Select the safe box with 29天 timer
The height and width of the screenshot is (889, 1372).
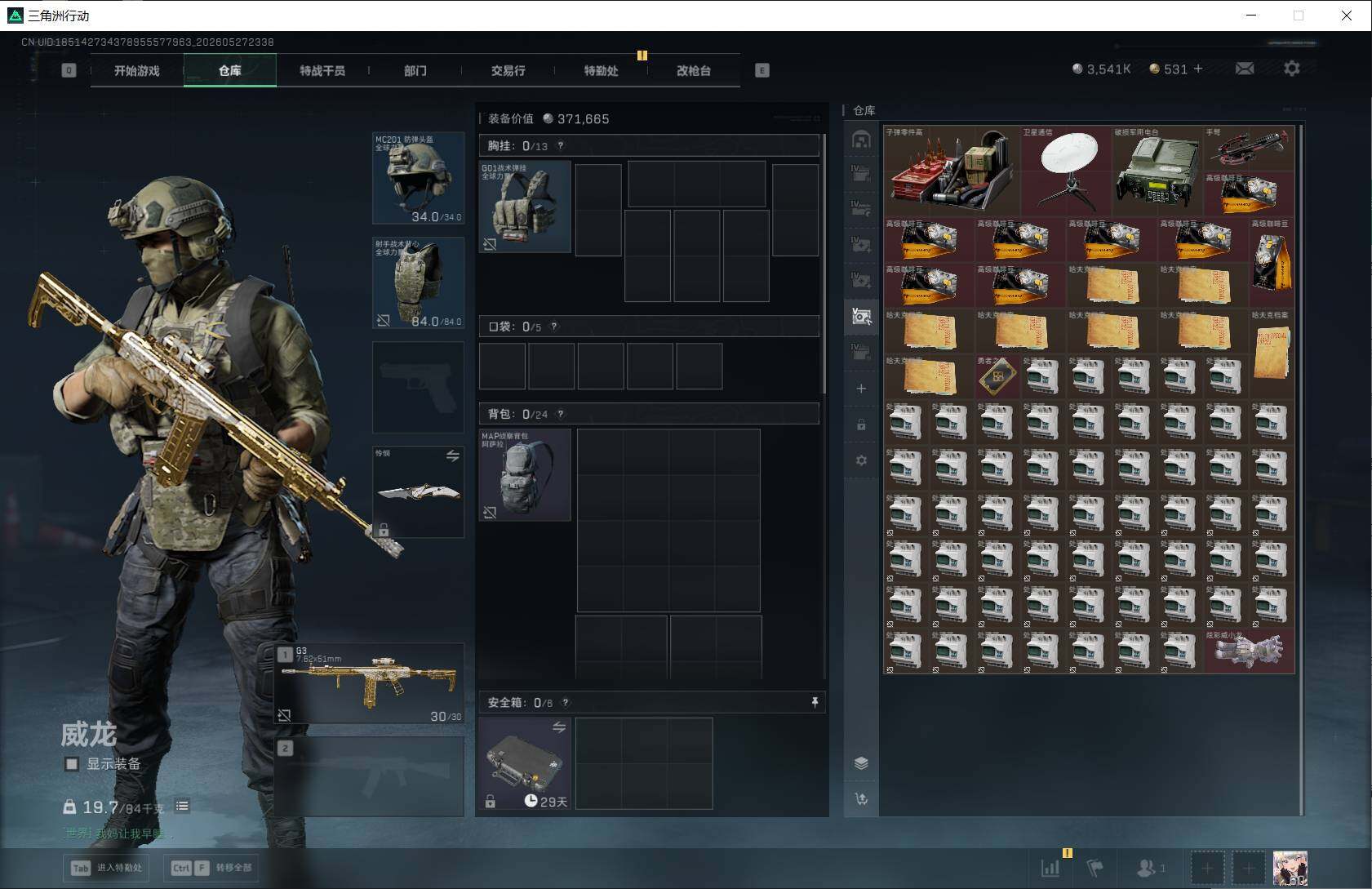[525, 763]
